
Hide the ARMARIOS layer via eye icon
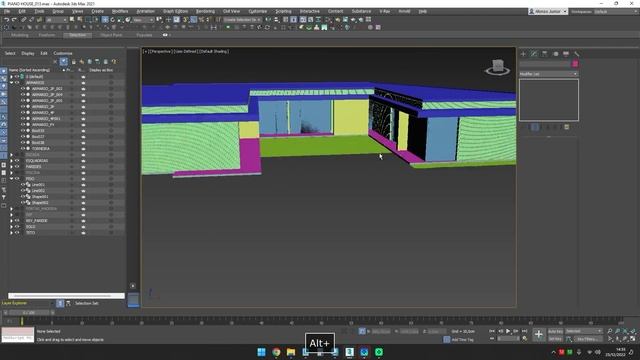tap(17, 83)
